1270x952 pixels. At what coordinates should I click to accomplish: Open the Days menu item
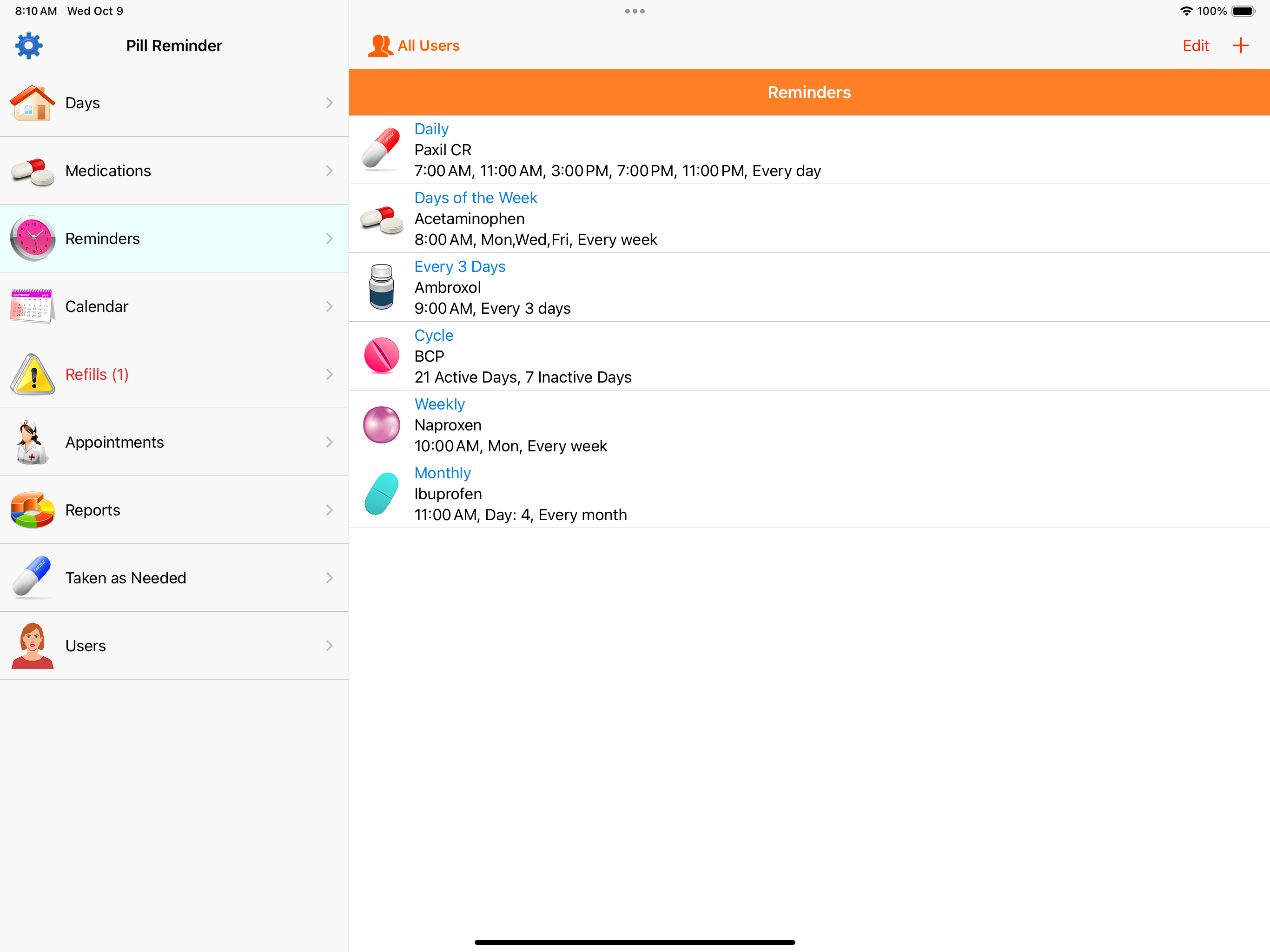click(174, 103)
